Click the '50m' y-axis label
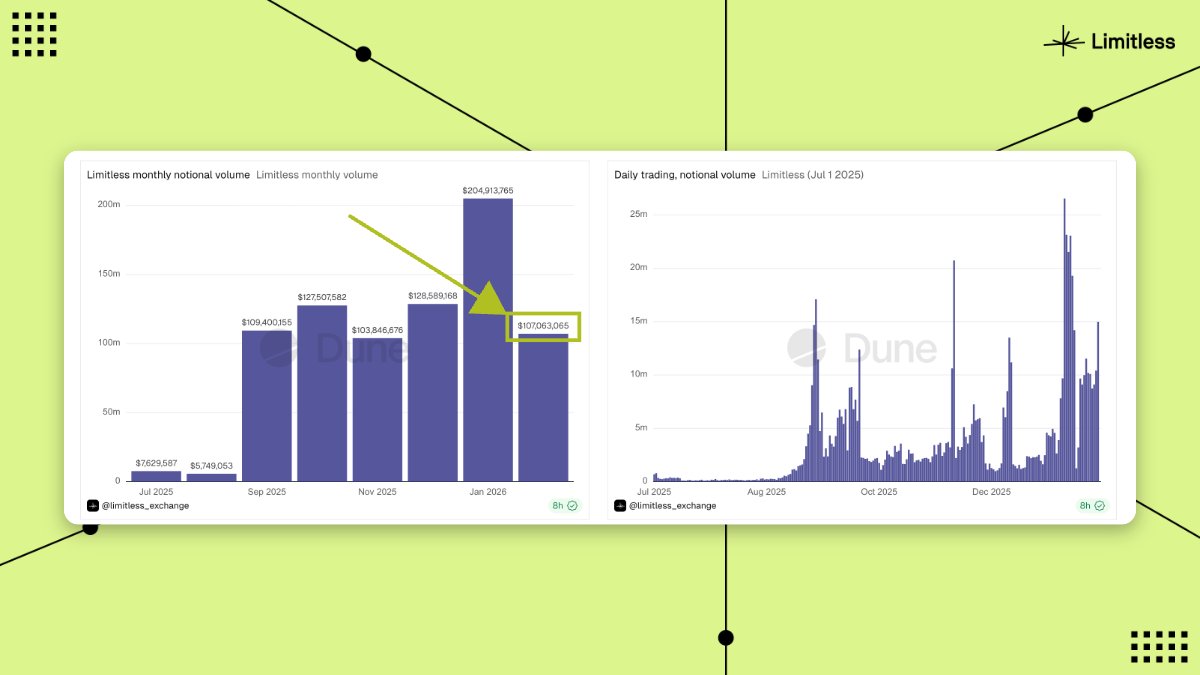The image size is (1200, 675). 110,412
